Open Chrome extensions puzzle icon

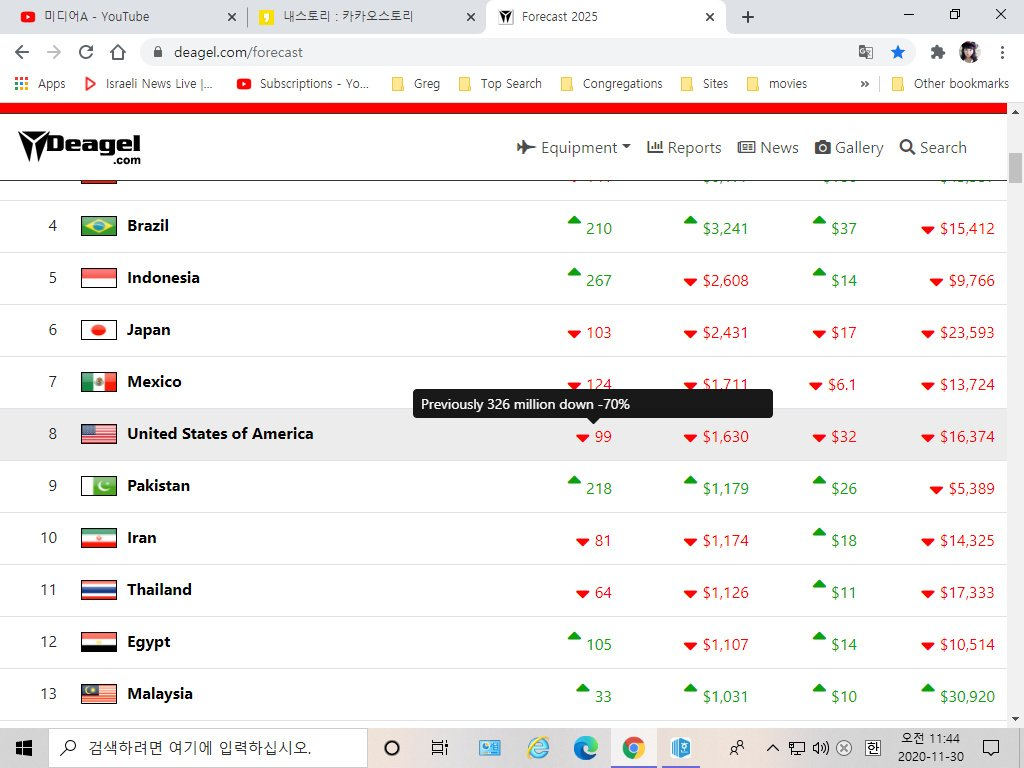tap(937, 52)
